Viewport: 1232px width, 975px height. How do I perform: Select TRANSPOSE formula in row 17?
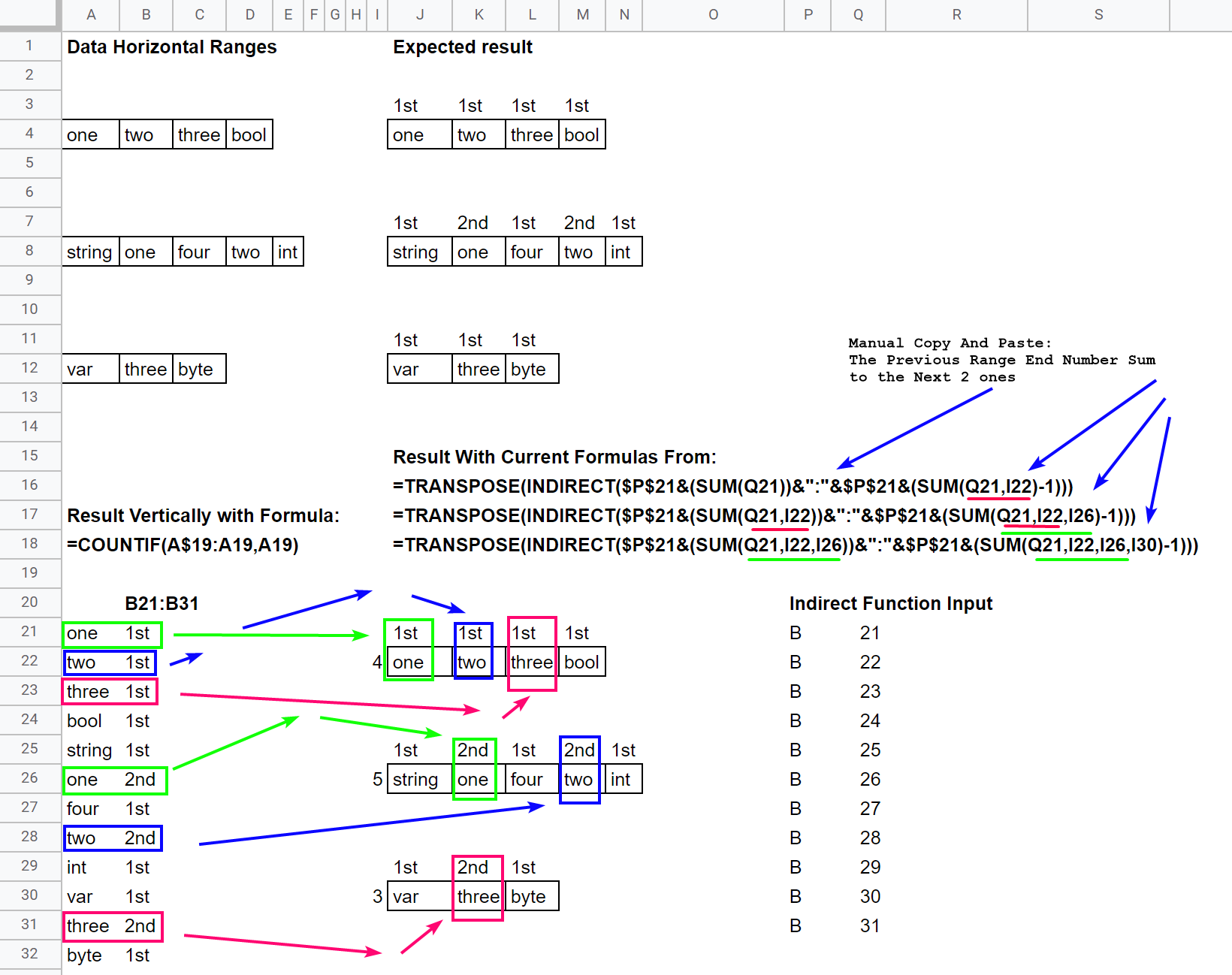point(764,515)
